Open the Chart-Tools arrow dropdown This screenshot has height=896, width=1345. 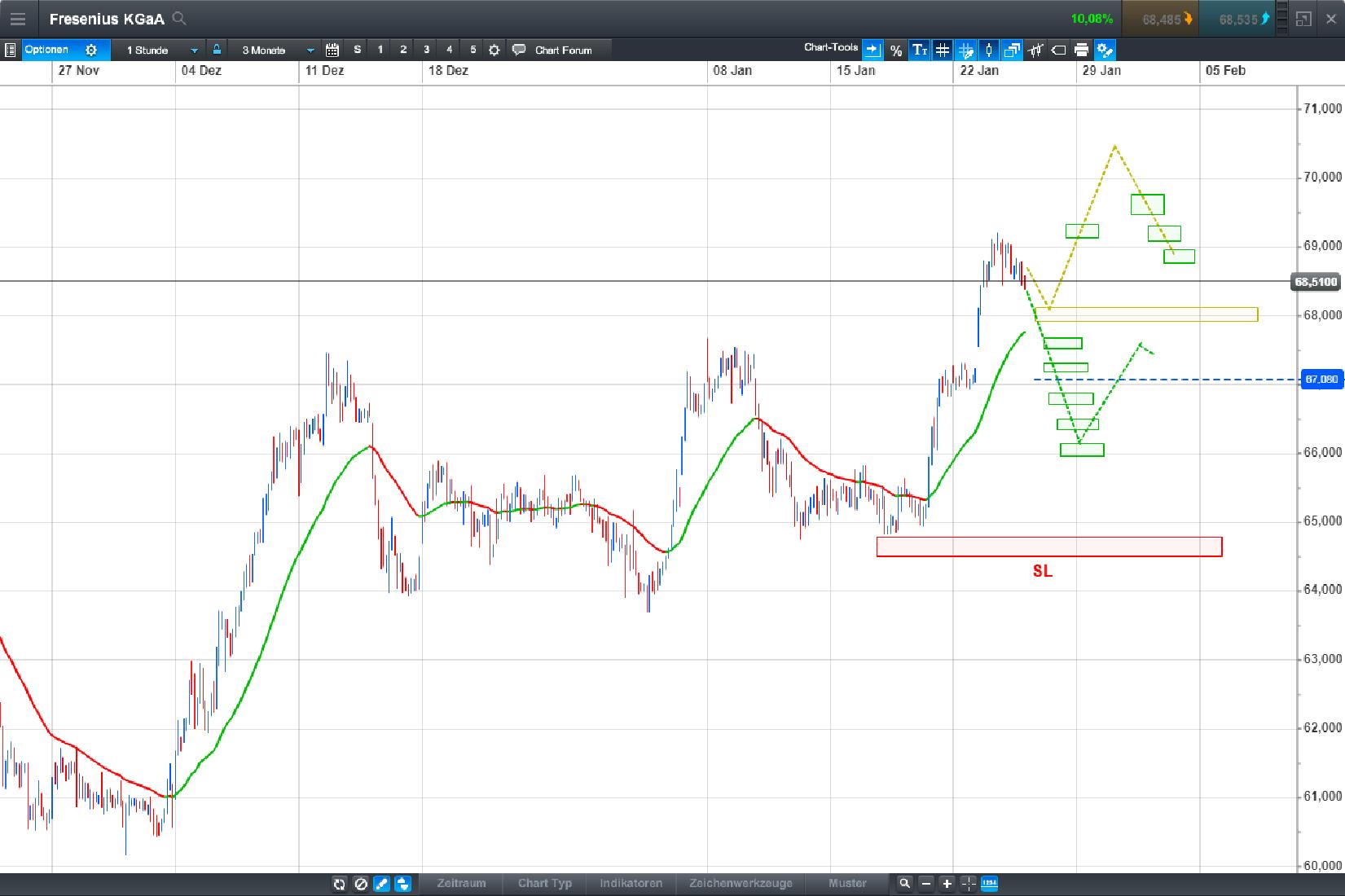coord(872,50)
